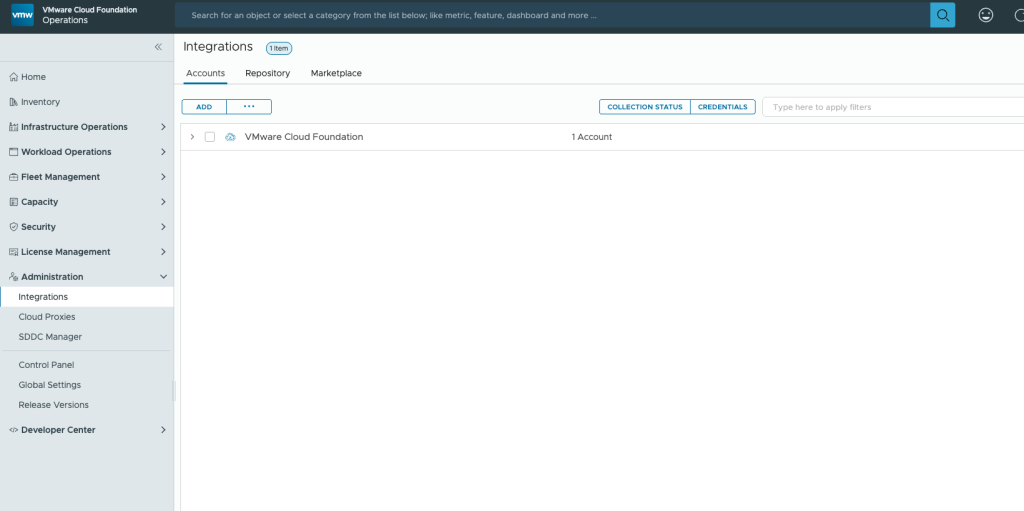The height and width of the screenshot is (511, 1024).
Task: Click the Inventory icon in sidebar
Action: (13, 102)
